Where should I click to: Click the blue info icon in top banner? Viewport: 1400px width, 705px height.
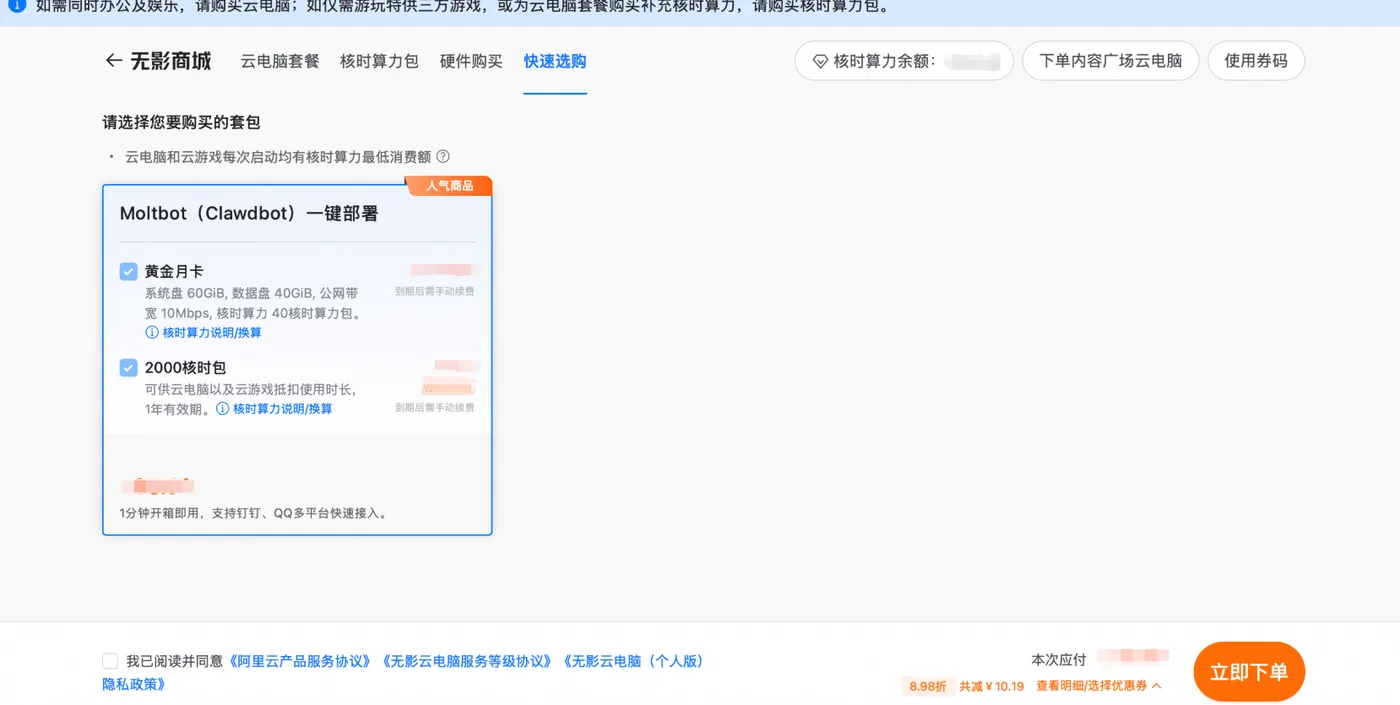click(17, 5)
